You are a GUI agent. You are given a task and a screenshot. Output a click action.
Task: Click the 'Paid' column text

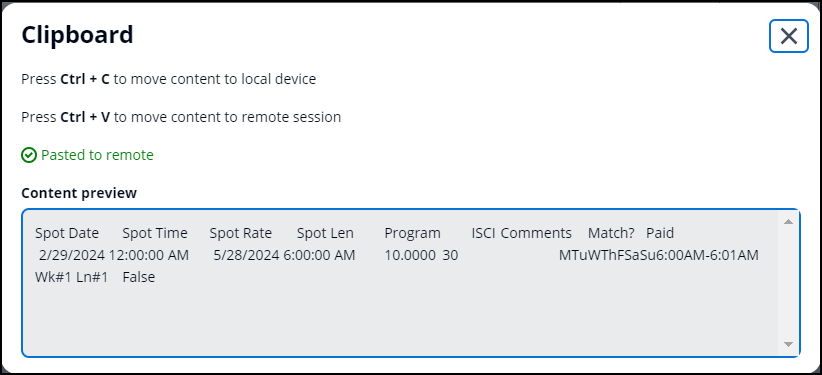pos(660,233)
